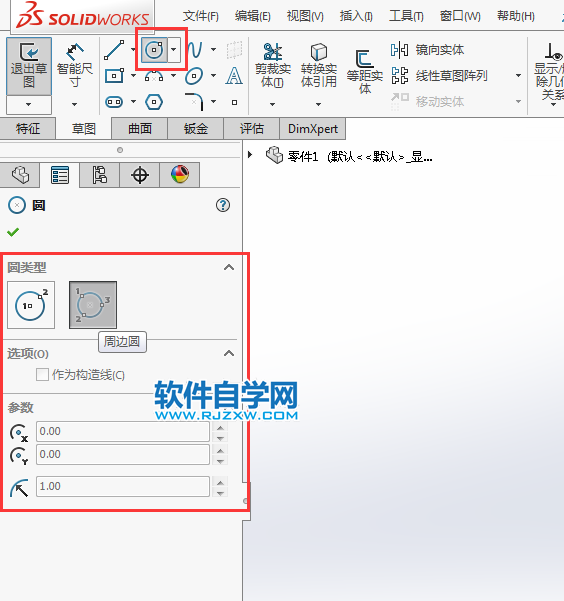Image resolution: width=564 pixels, height=601 pixels.
Task: Select the Polygon sketch tool
Action: [x=154, y=102]
